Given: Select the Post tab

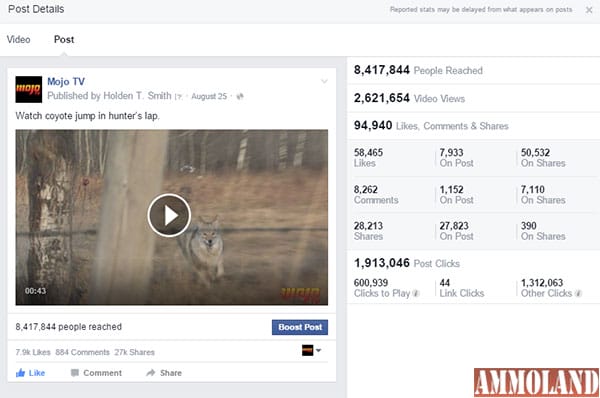Looking at the screenshot, I should click(x=64, y=39).
